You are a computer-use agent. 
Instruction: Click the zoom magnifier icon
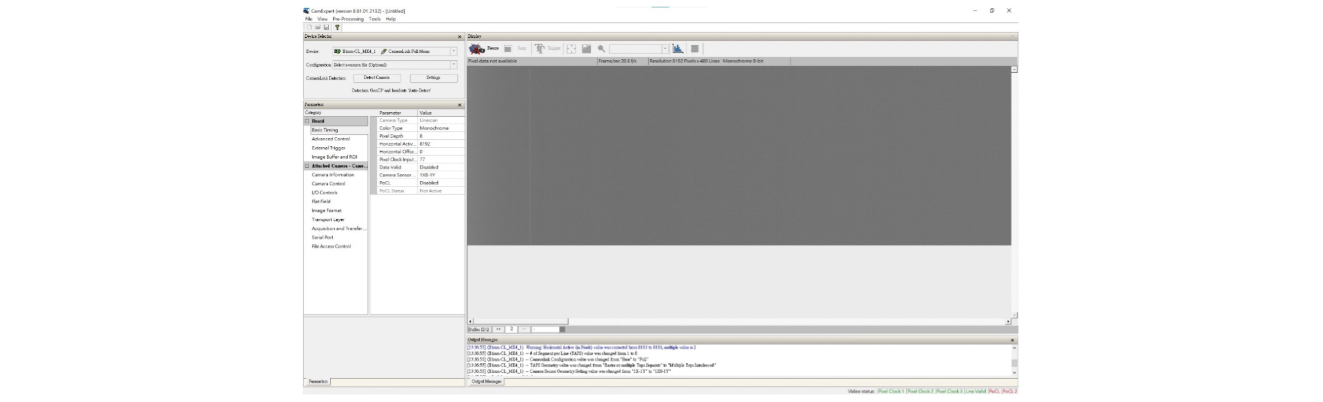tap(602, 48)
